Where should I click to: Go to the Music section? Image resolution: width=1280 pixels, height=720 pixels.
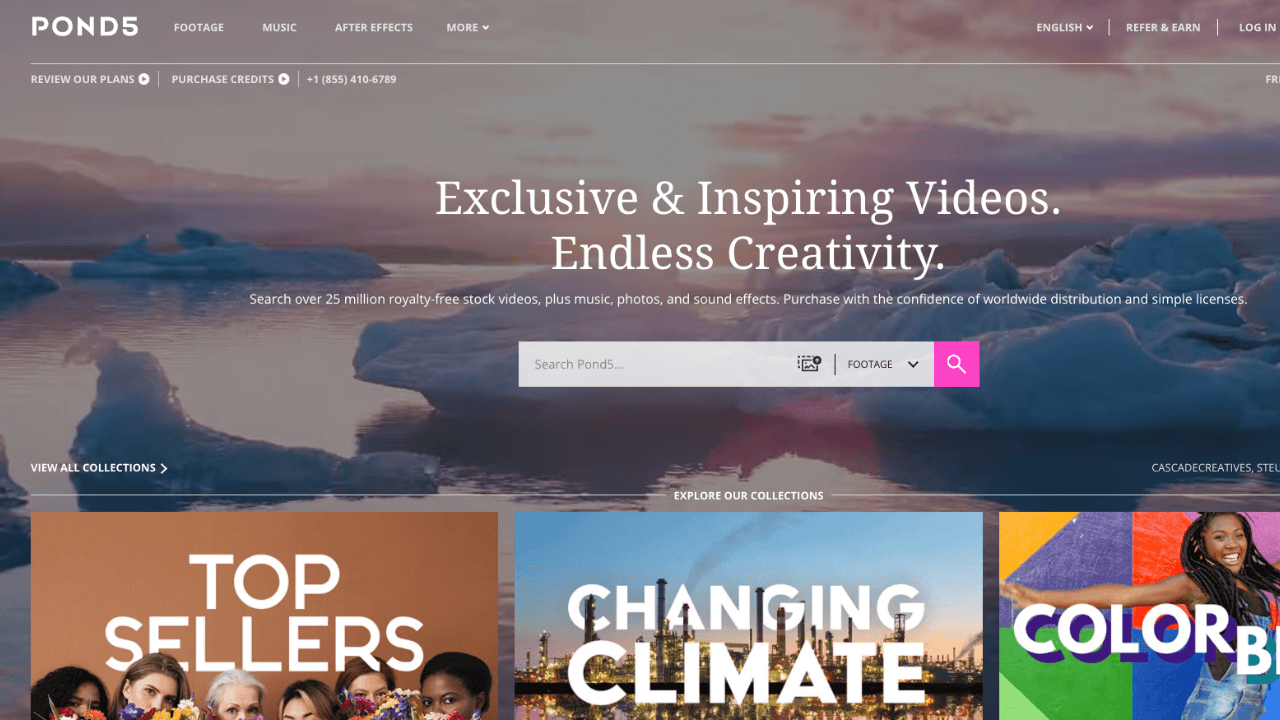click(279, 28)
